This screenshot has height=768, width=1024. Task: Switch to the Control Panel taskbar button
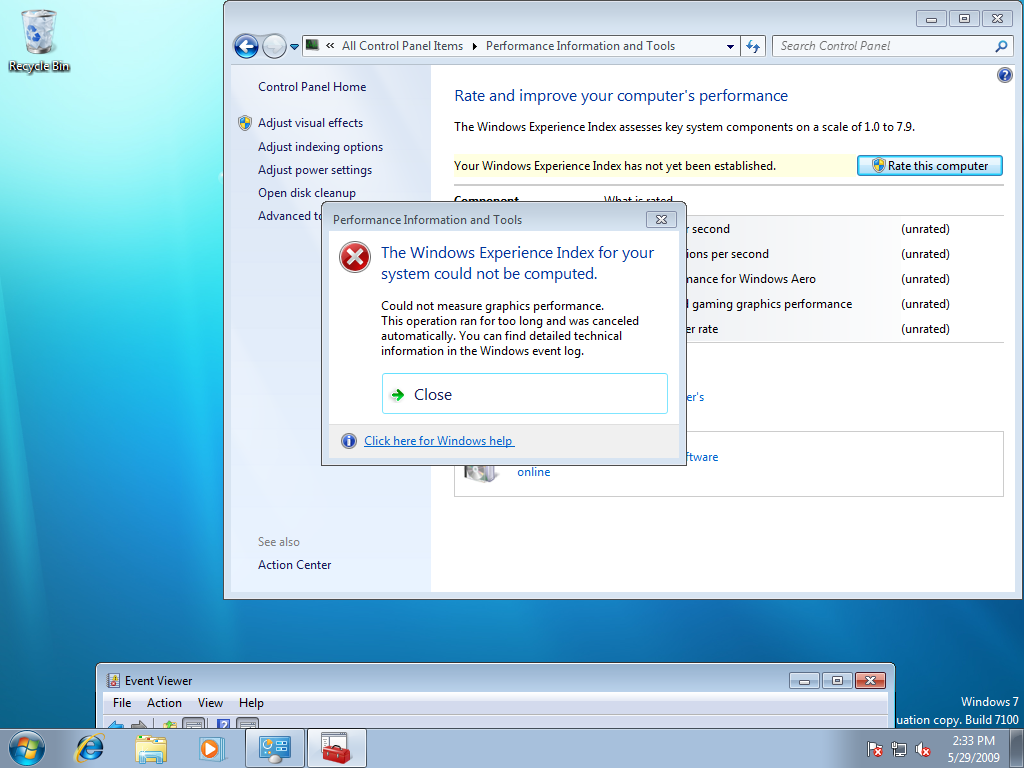(274, 748)
